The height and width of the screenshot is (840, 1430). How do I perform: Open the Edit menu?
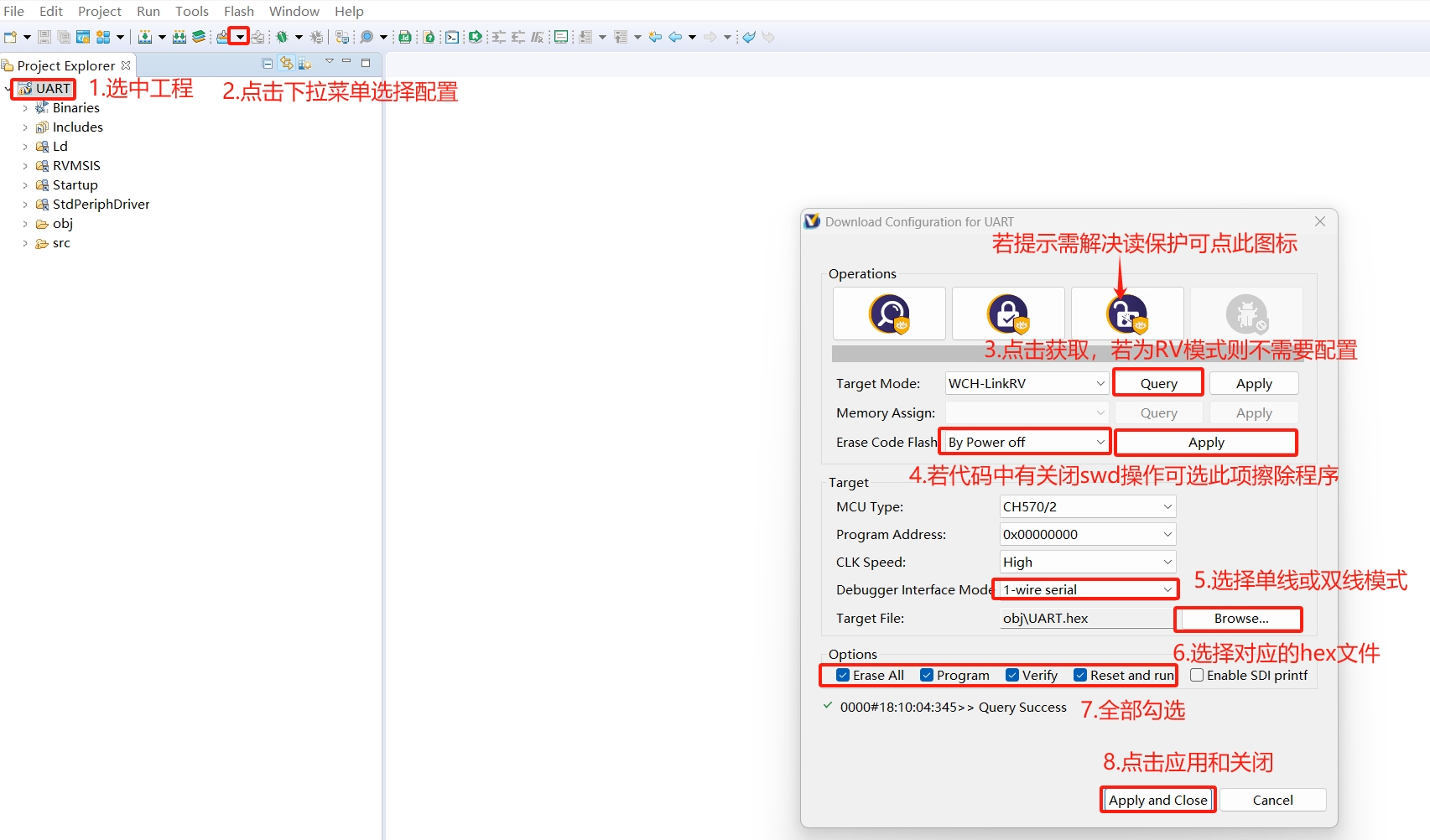51,11
